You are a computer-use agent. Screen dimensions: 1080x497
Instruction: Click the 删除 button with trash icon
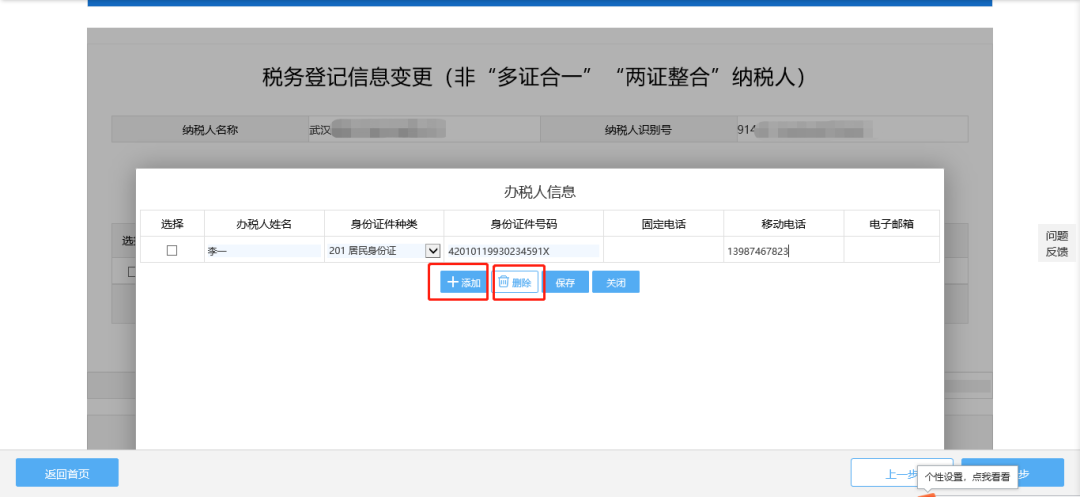pos(516,282)
